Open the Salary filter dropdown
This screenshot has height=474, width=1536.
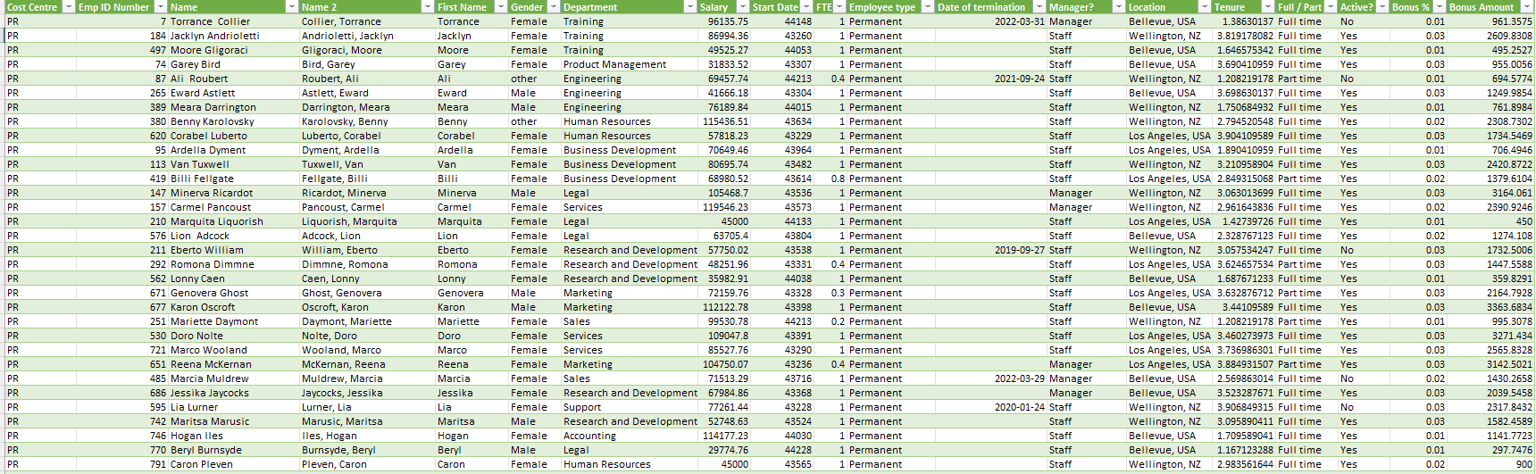point(742,7)
